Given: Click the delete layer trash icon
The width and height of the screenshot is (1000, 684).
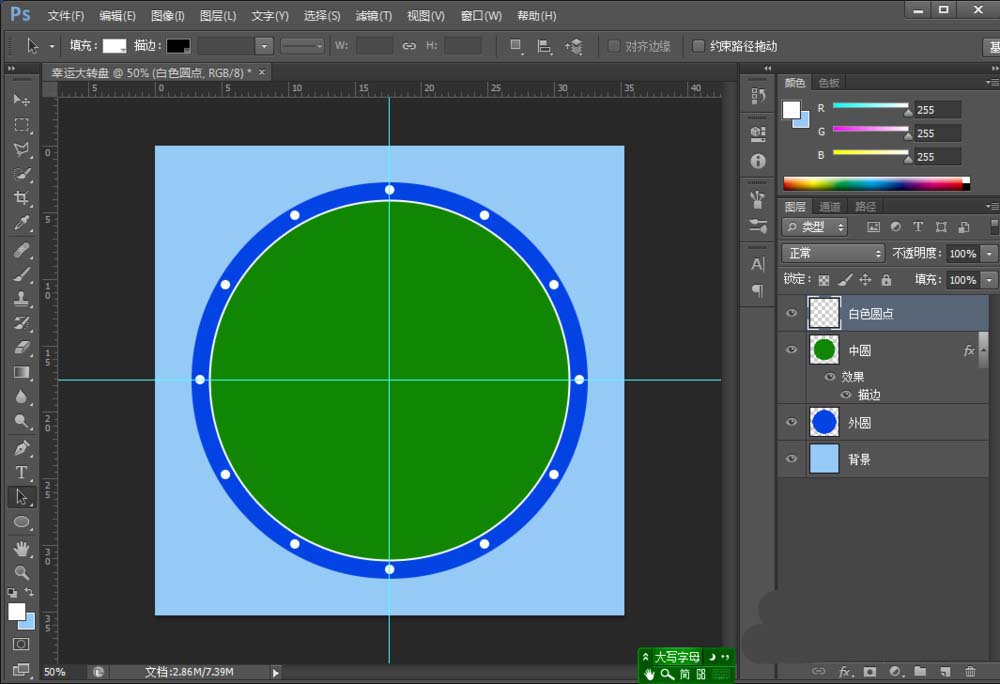Looking at the screenshot, I should pyautogui.click(x=970, y=671).
